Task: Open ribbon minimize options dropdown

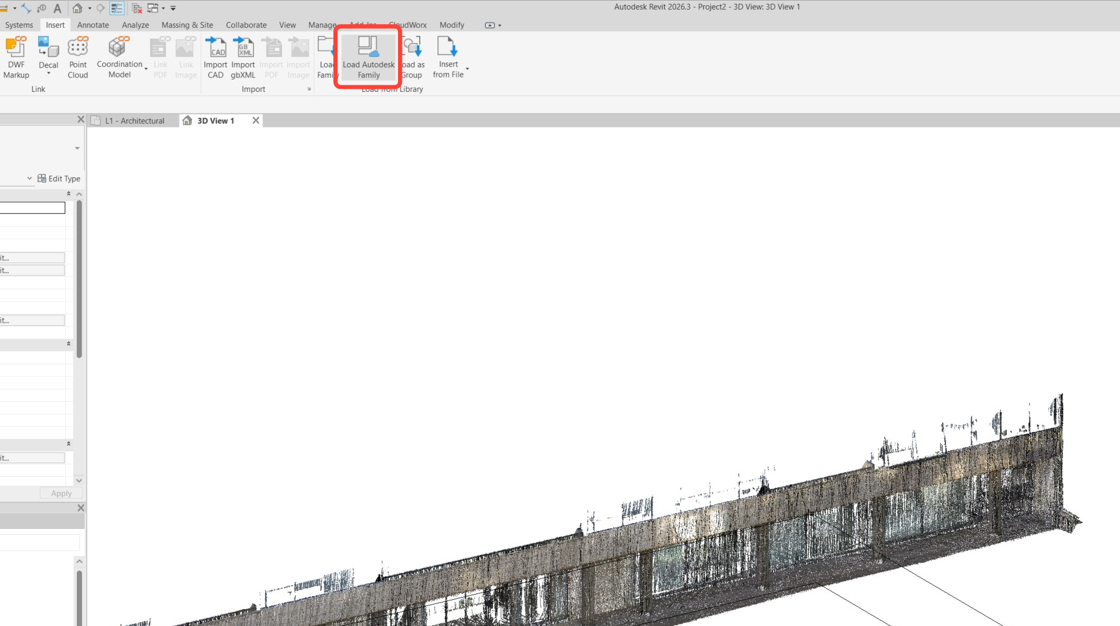Action: point(499,26)
